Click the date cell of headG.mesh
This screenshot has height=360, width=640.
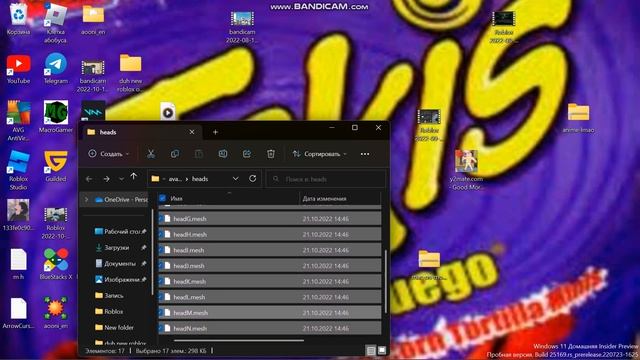tap(325, 219)
